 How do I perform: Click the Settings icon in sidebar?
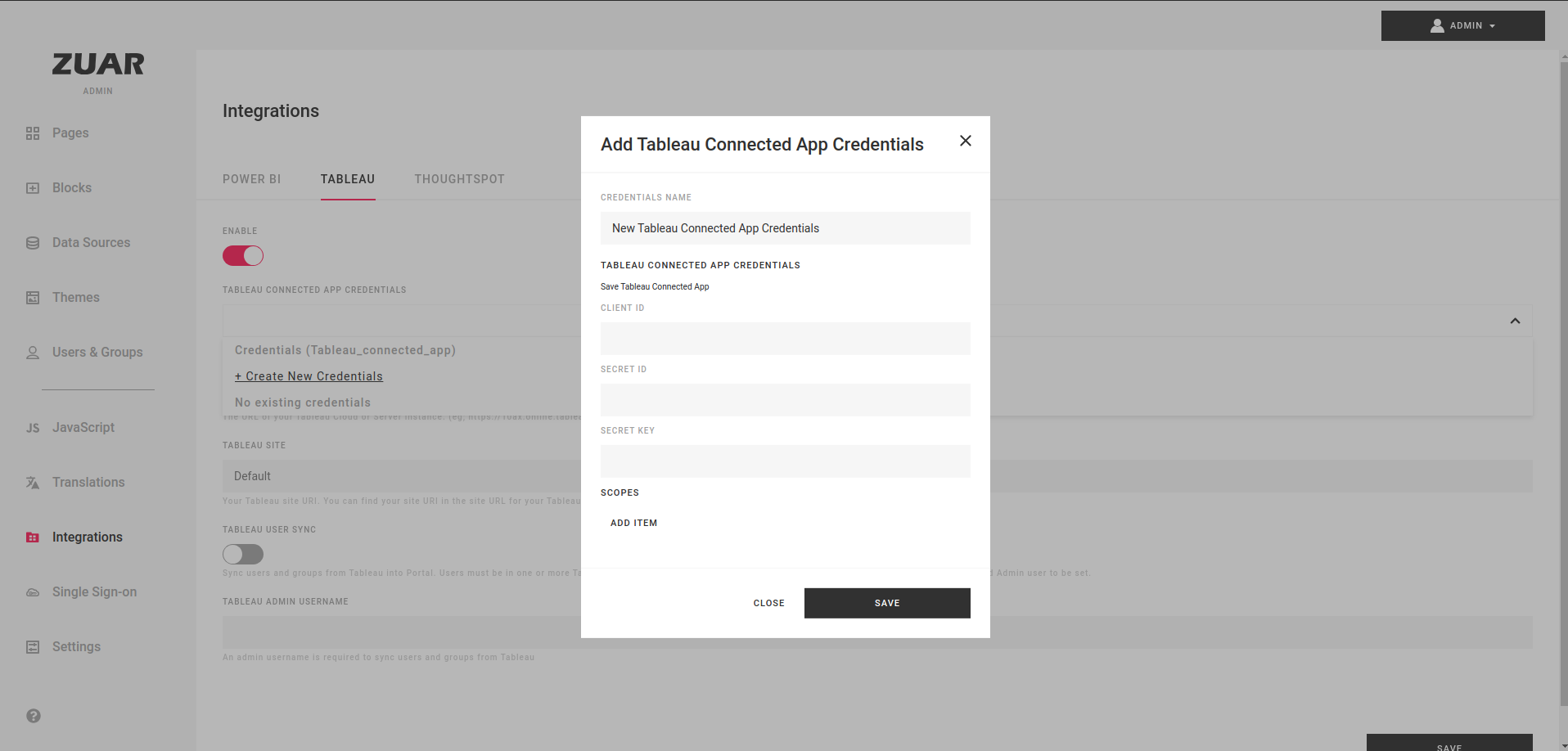tap(33, 647)
